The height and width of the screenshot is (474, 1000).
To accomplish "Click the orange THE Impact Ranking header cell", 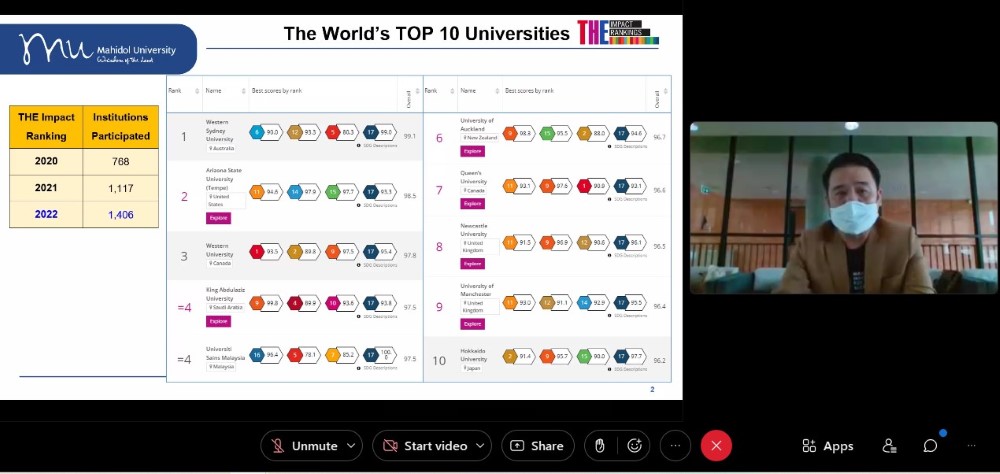I will [45, 126].
